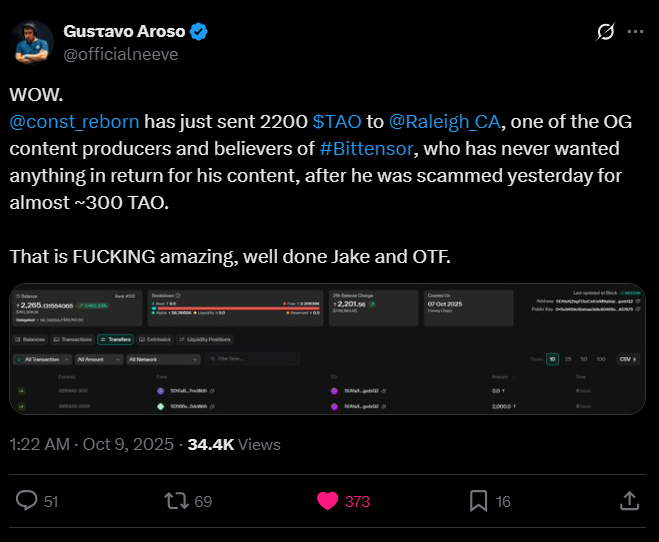This screenshot has width=659, height=542.
Task: Open the @const_reborn mention link
Action: tap(74, 123)
